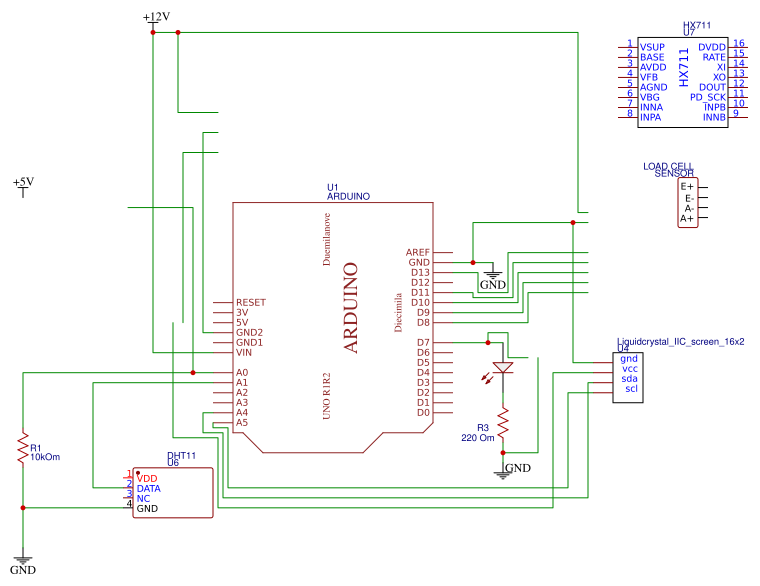Click the HX711 'AGND' pin label
Screen dimensions: 760x586
click(x=653, y=88)
